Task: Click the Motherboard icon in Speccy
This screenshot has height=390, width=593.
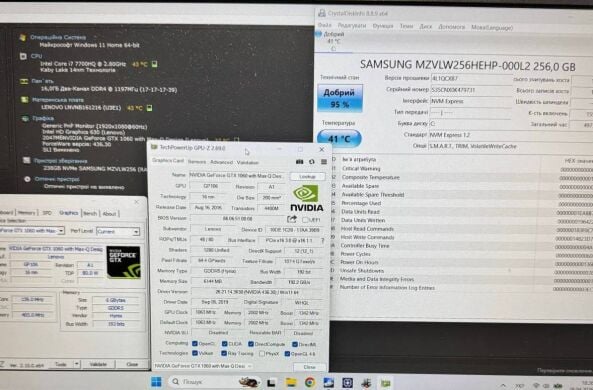Action: 25,100
